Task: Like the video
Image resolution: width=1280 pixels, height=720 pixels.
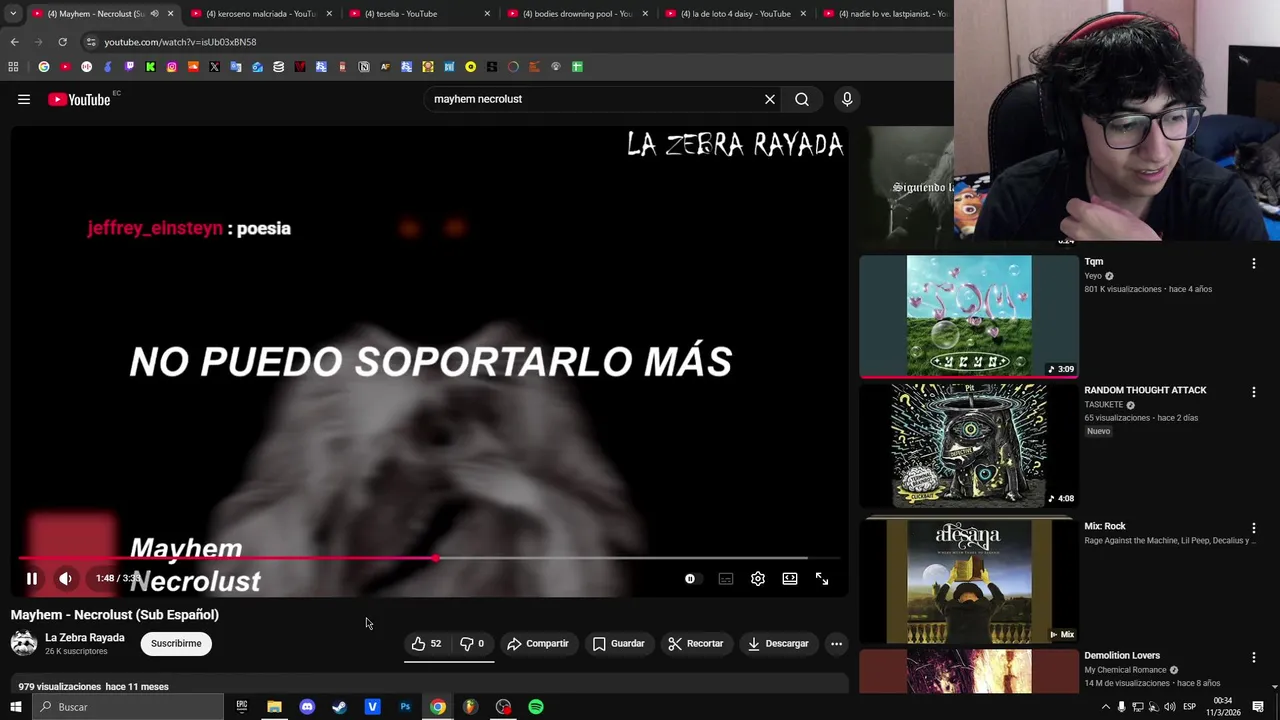Action: pos(426,643)
